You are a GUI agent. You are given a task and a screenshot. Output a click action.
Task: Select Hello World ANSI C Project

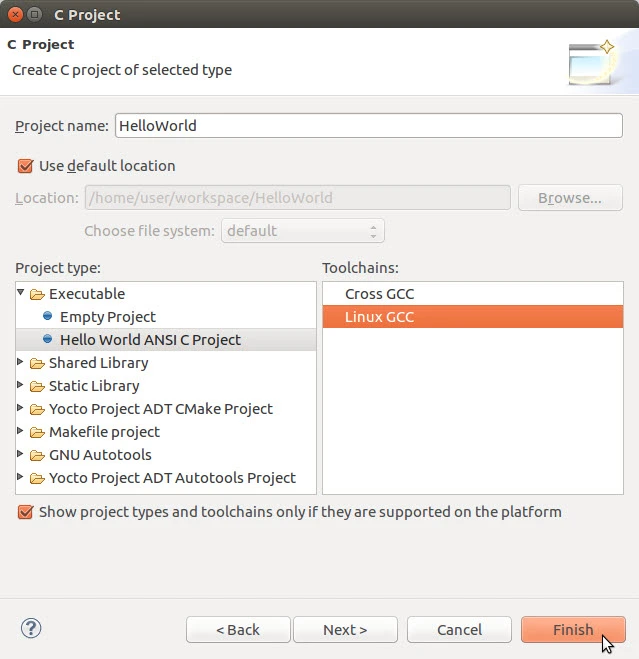(x=150, y=340)
